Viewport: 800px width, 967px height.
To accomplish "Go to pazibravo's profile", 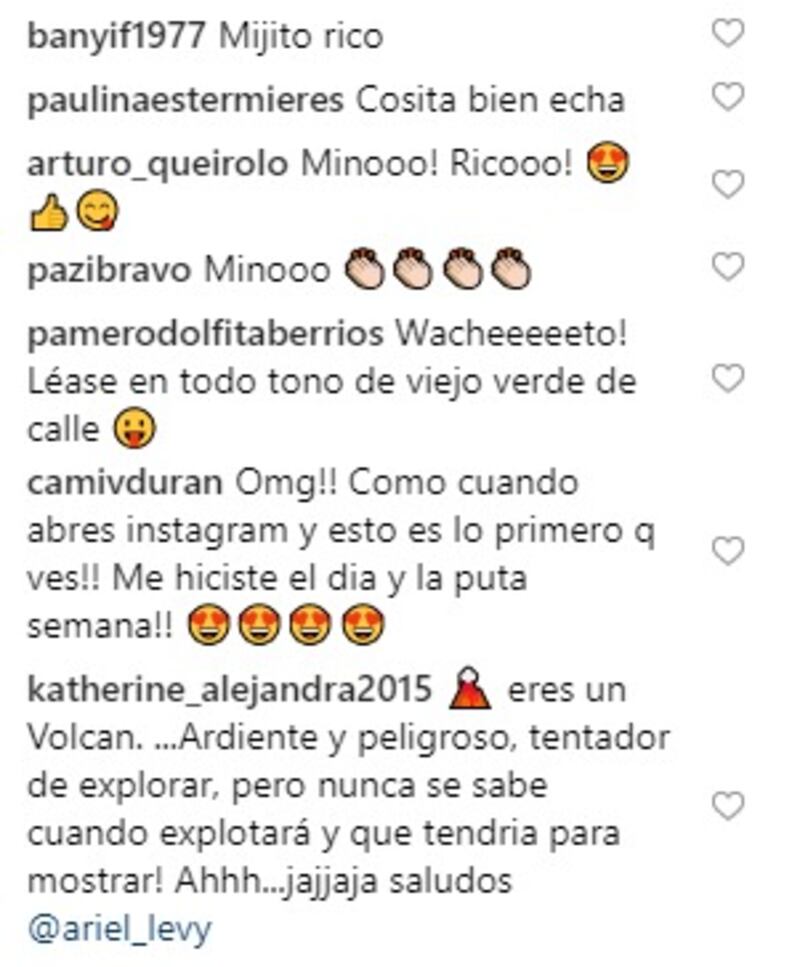I will 109,271.
